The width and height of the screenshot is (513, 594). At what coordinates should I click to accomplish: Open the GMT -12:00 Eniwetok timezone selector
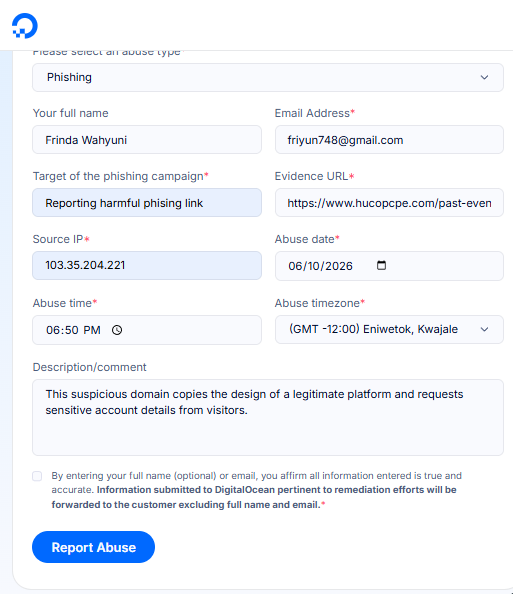point(389,329)
